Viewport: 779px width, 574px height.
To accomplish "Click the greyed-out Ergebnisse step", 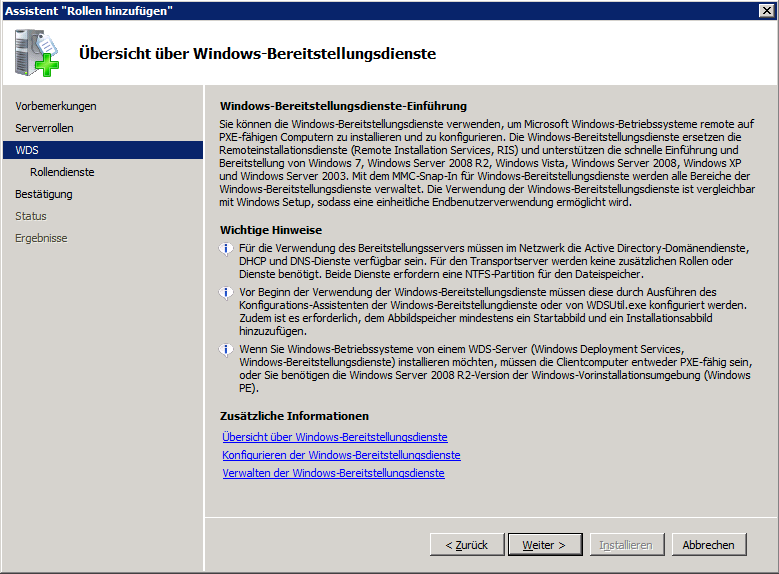I will click(41, 238).
